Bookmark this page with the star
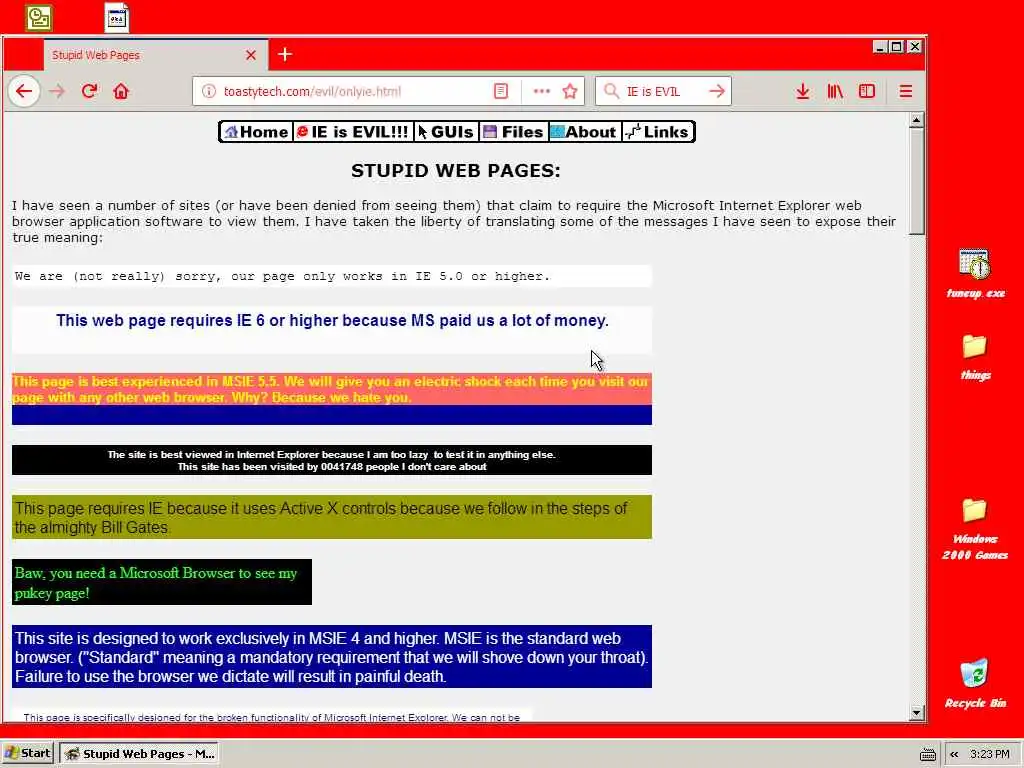This screenshot has height=768, width=1024. [x=570, y=91]
